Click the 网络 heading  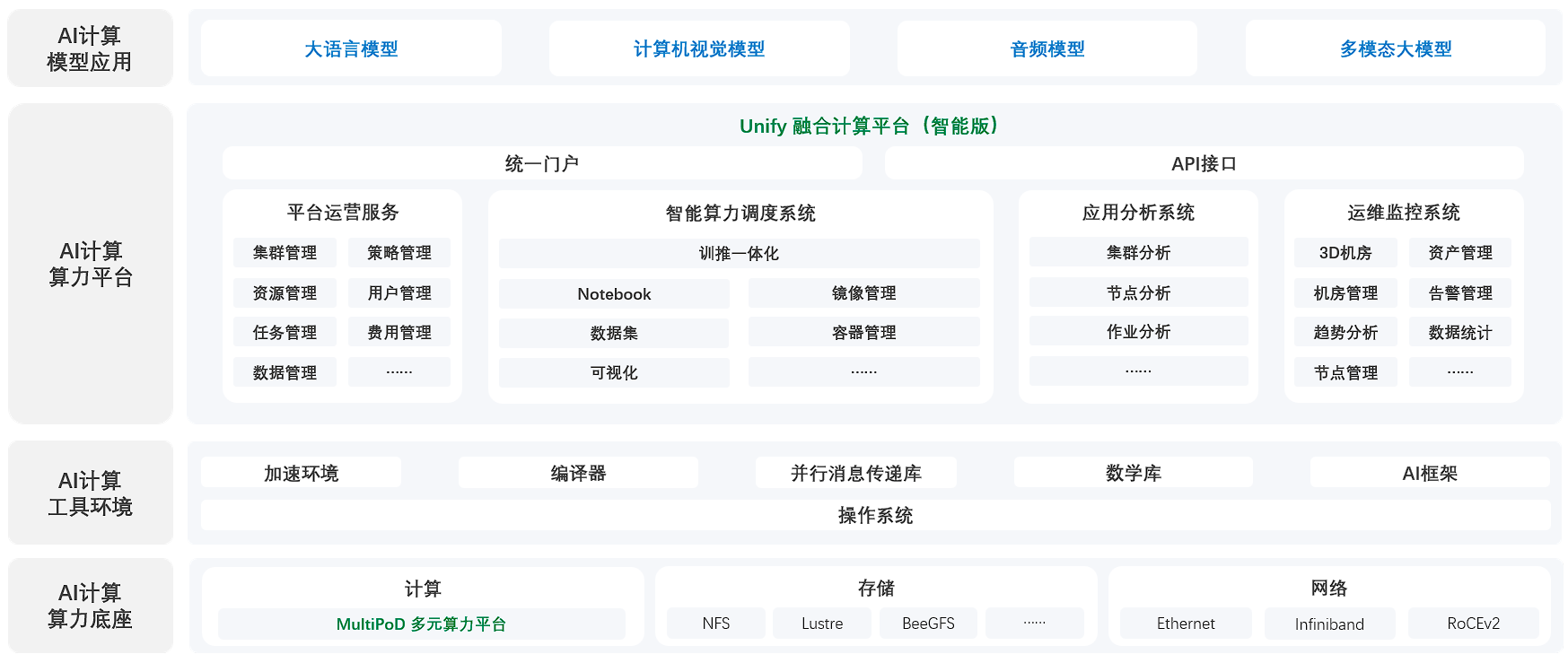click(1329, 588)
